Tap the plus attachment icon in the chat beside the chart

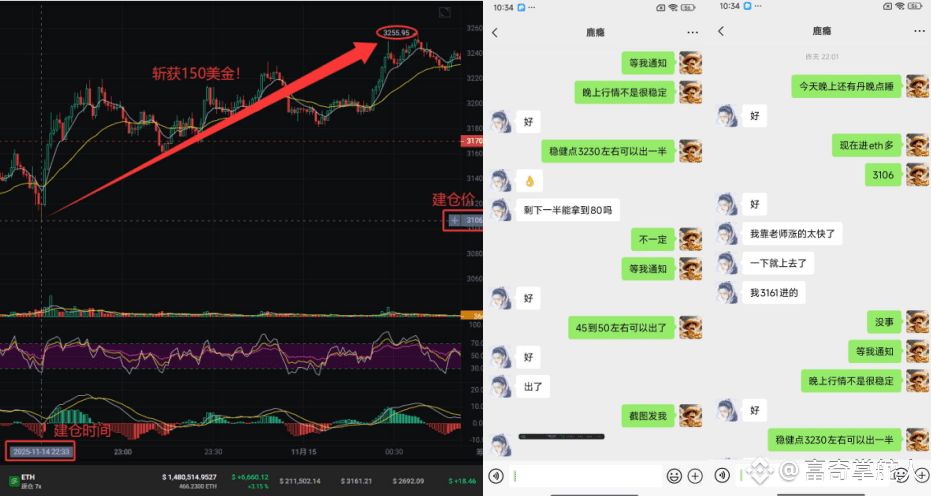tap(695, 475)
